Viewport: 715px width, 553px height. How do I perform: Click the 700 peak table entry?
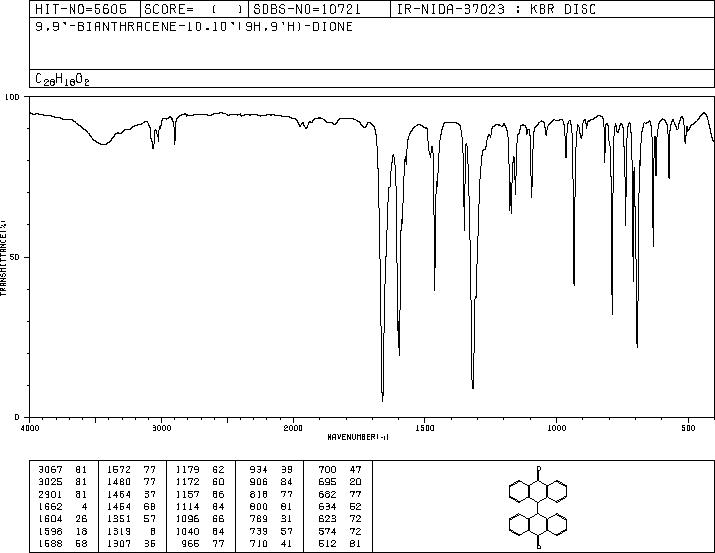(327, 469)
